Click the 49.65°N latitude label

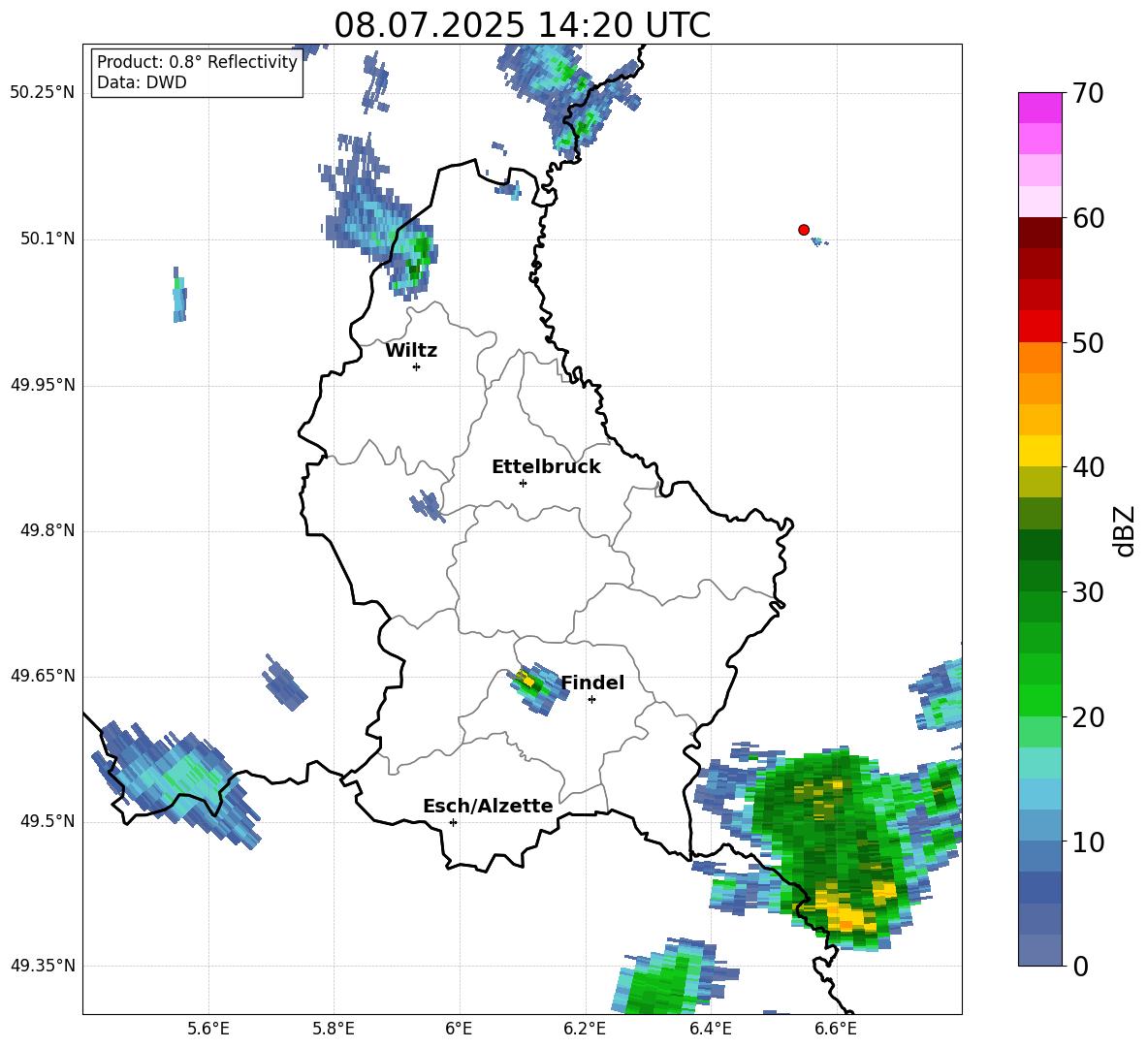(43, 675)
